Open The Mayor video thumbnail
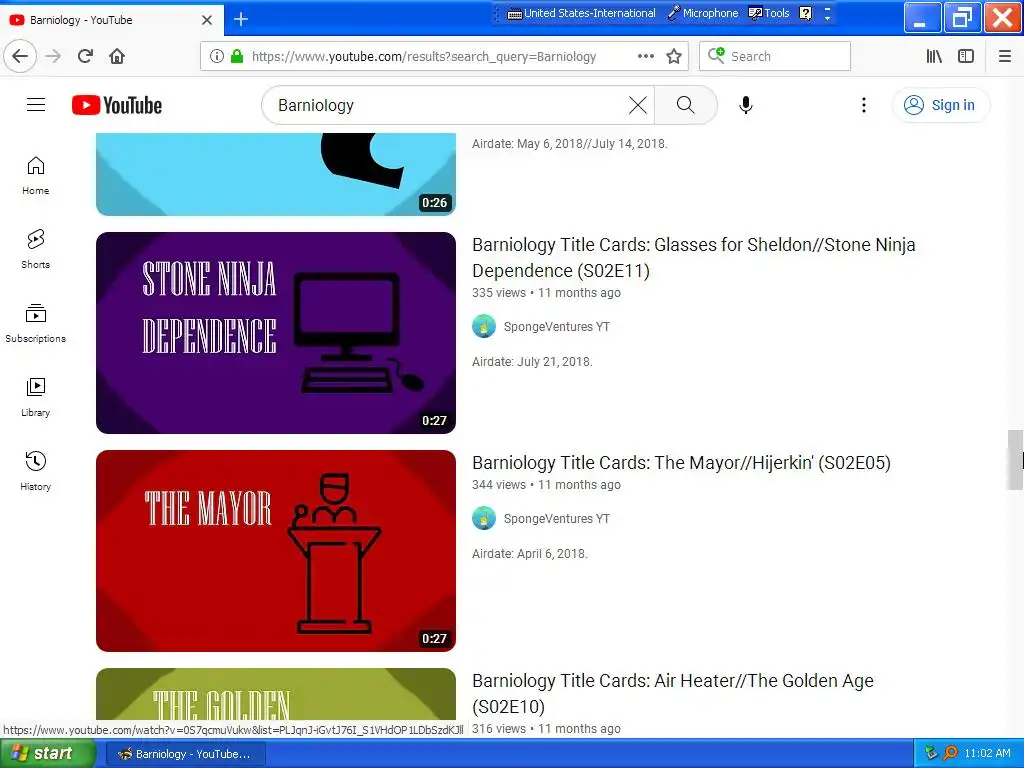 pyautogui.click(x=276, y=551)
